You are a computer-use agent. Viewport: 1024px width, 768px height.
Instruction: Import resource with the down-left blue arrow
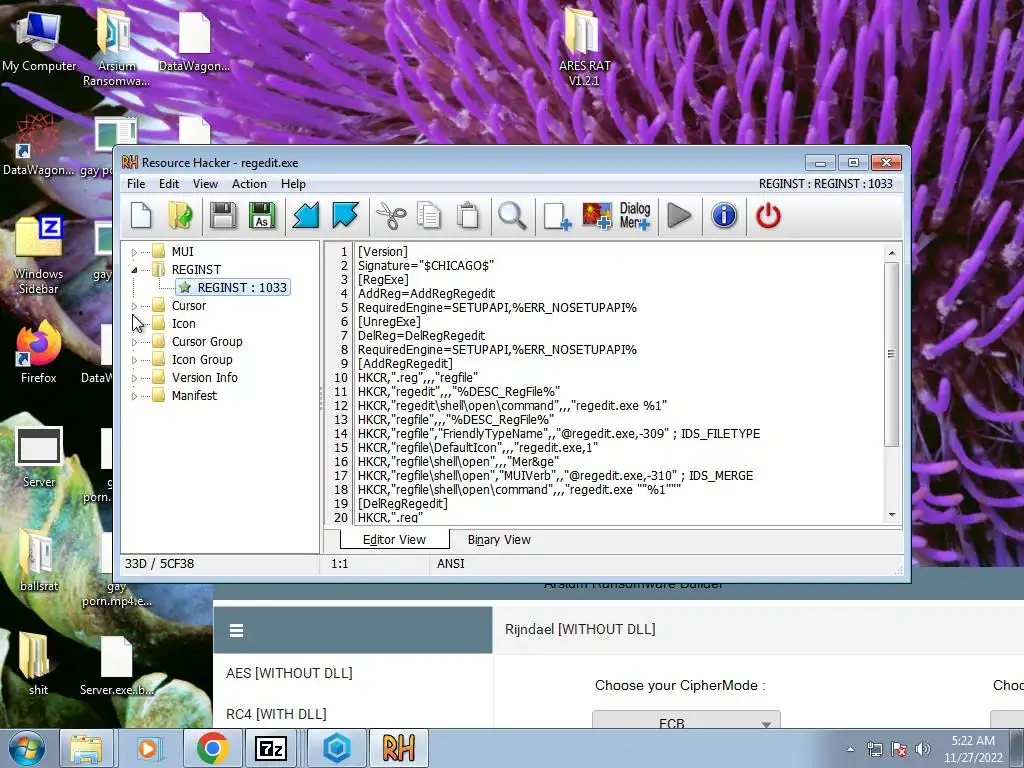pos(306,216)
